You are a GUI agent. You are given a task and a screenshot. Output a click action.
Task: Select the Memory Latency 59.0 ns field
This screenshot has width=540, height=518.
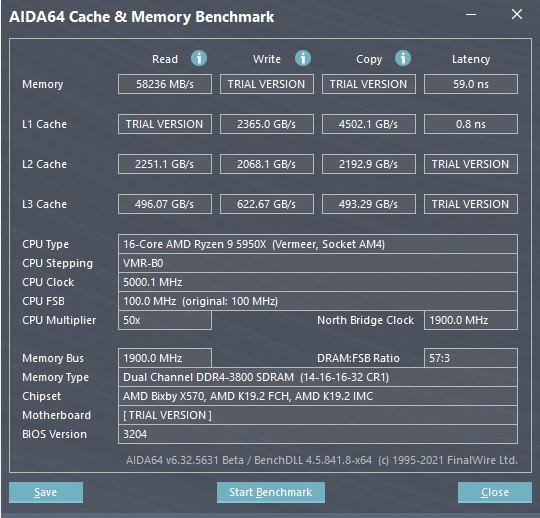[x=470, y=84]
